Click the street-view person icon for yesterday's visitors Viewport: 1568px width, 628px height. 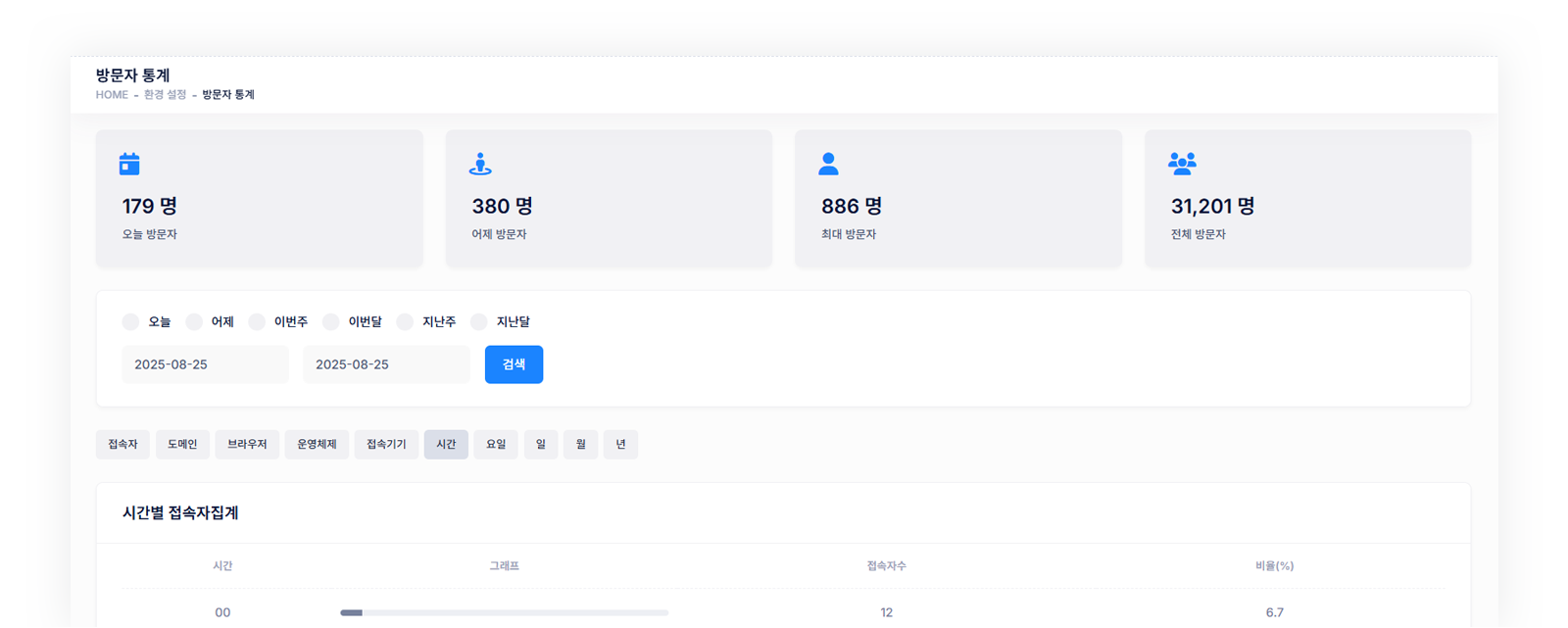point(480,164)
